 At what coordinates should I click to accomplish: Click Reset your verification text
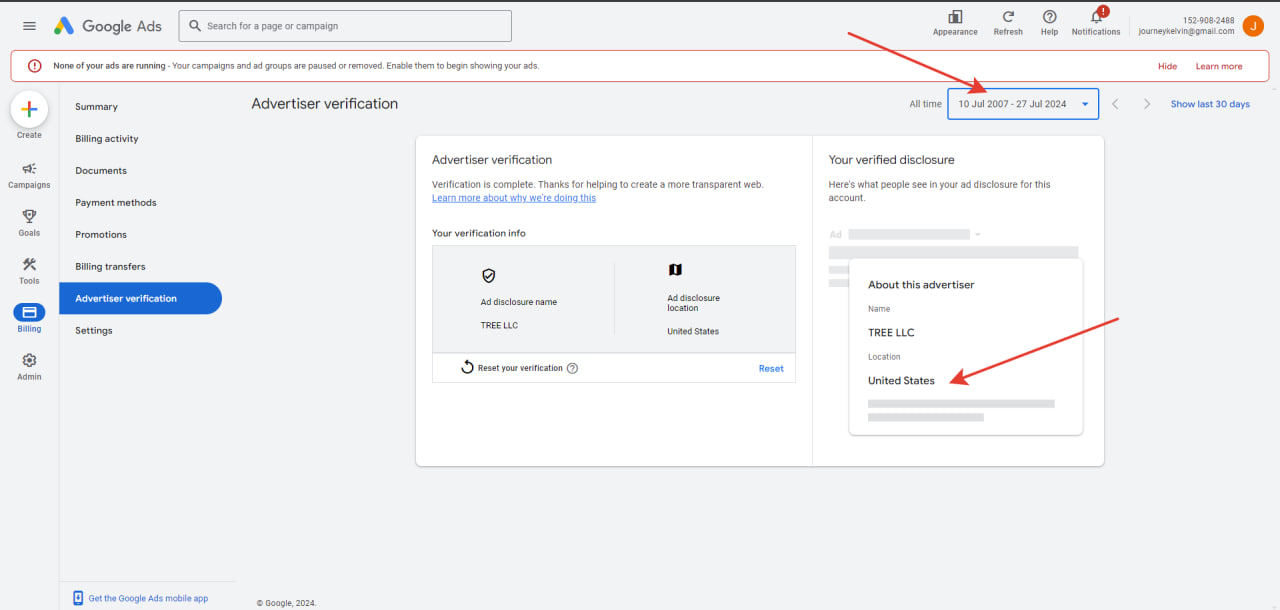pyautogui.click(x=520, y=368)
